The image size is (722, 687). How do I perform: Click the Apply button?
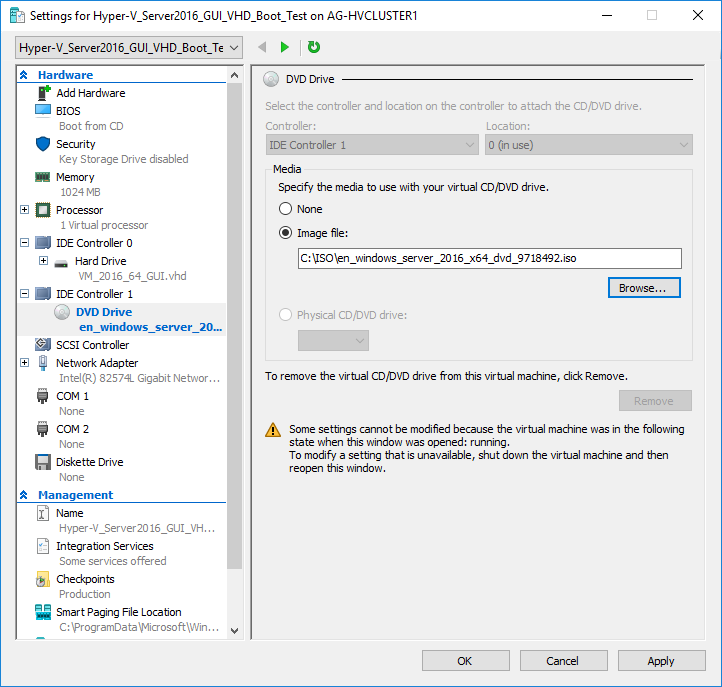pyautogui.click(x=661, y=661)
